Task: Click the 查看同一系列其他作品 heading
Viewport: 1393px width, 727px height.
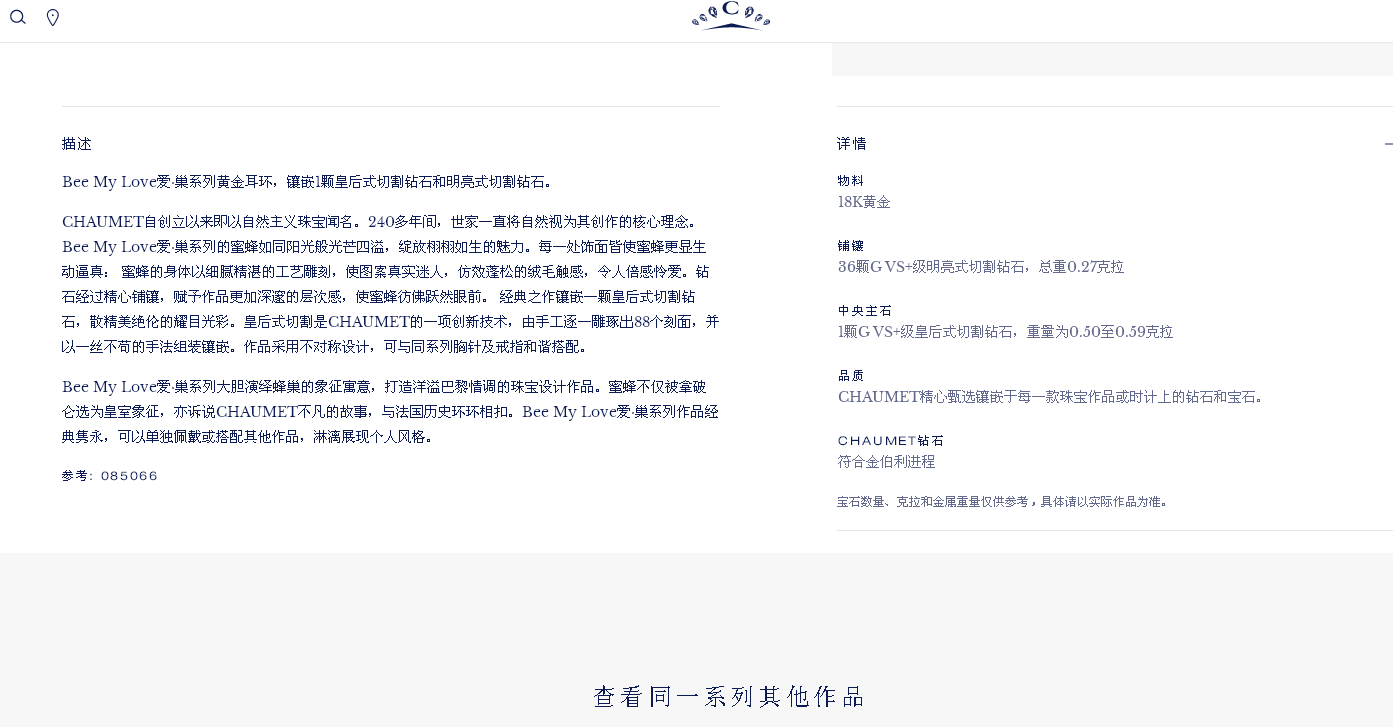Action: tap(729, 697)
